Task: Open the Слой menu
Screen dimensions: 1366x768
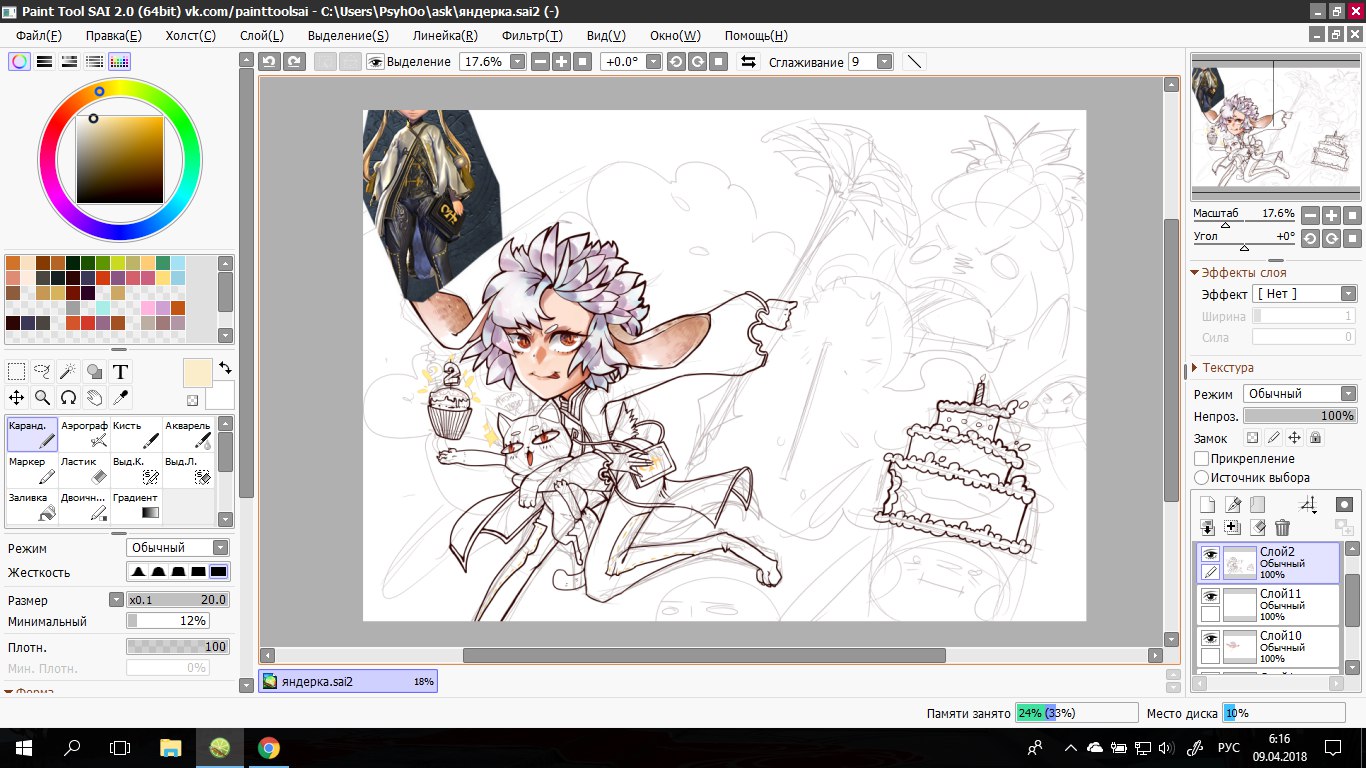Action: [x=262, y=35]
